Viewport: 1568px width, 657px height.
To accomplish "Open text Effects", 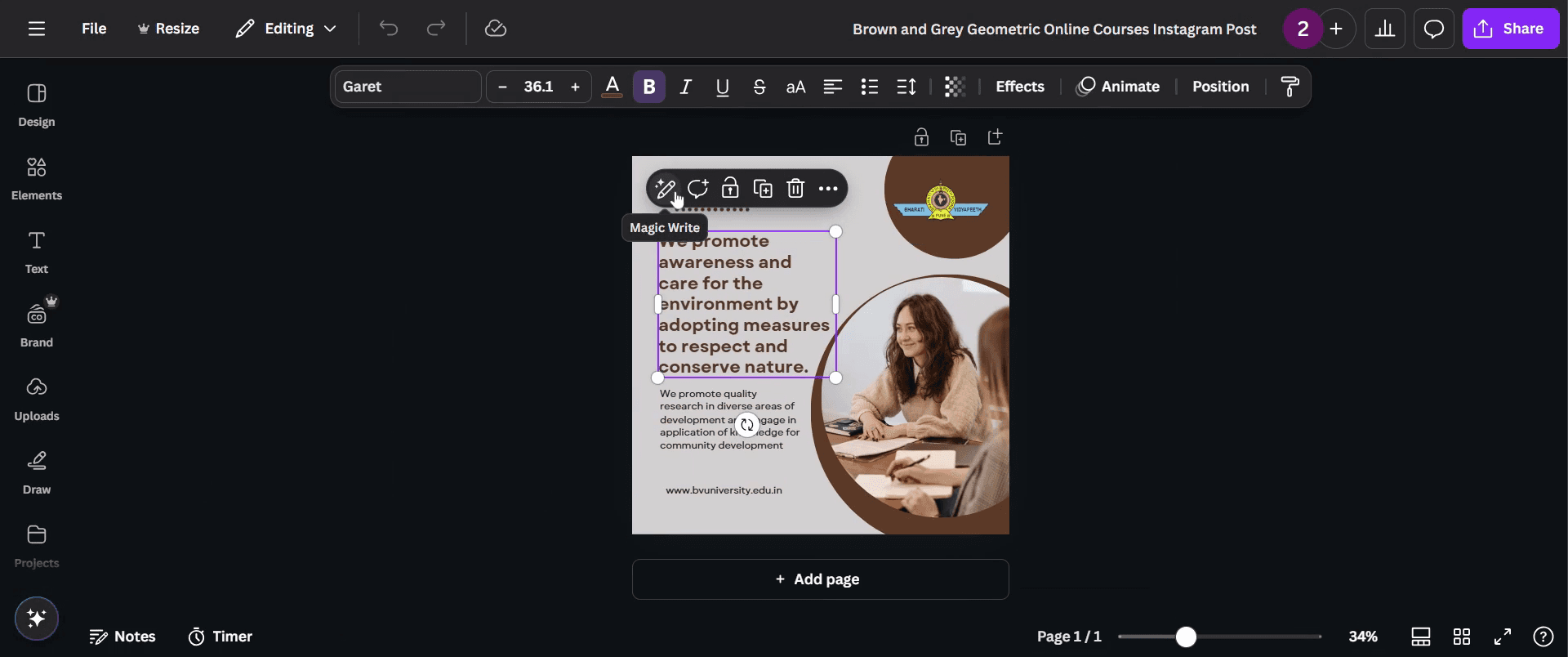I will [1020, 87].
